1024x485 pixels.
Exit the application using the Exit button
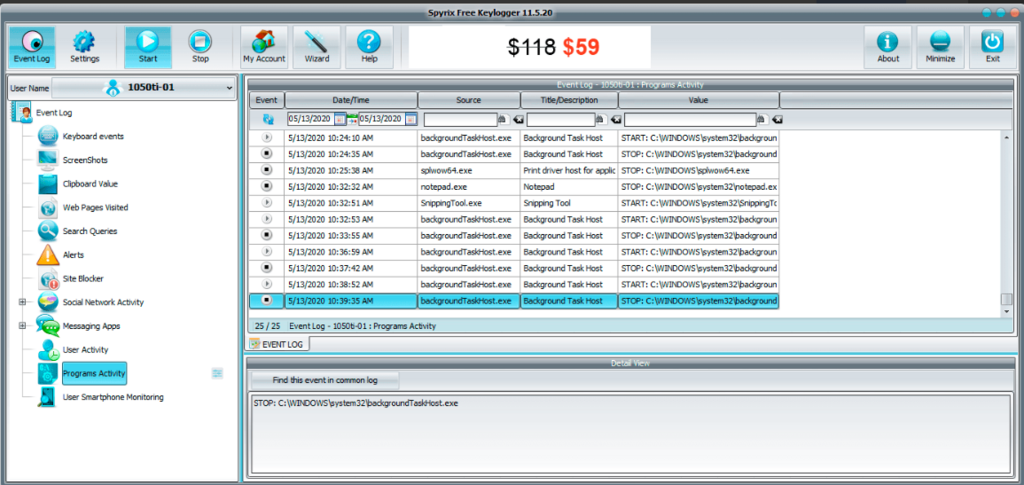point(993,47)
